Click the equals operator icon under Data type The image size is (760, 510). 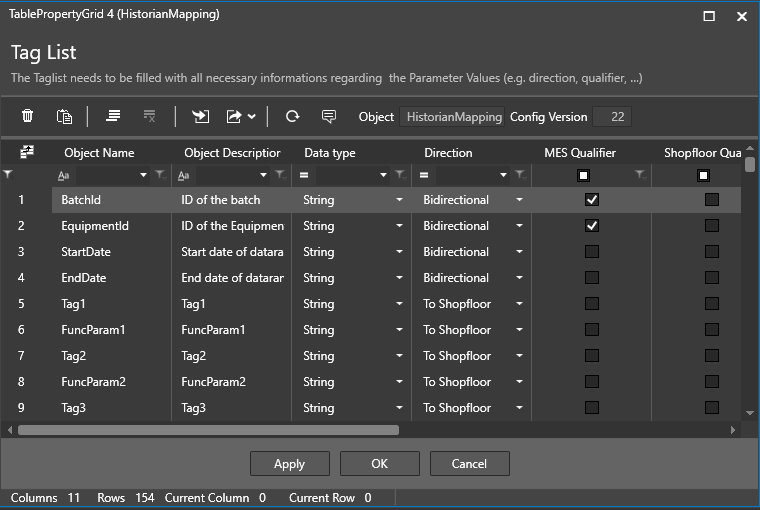click(x=304, y=175)
